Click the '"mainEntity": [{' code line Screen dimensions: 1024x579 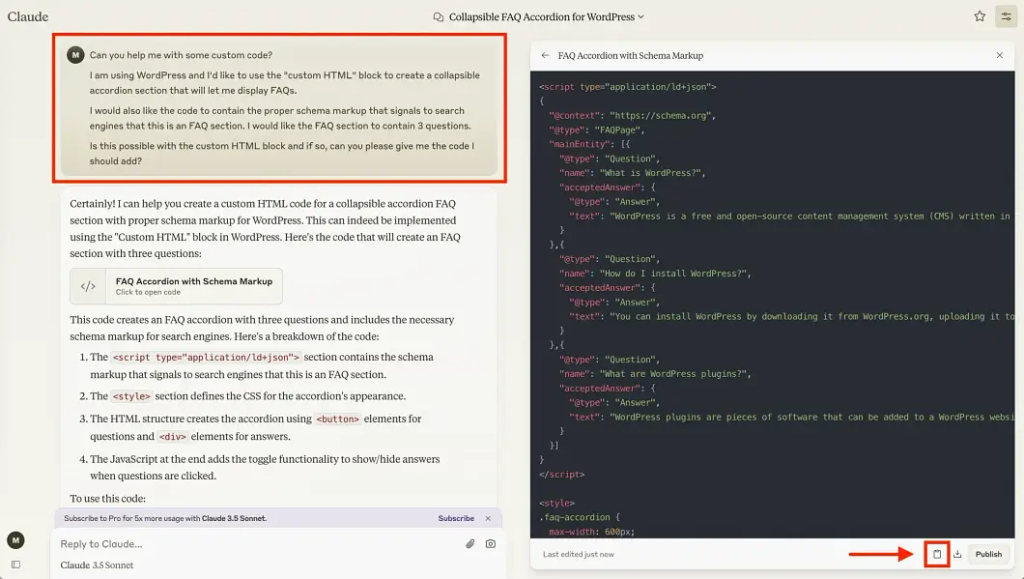pyautogui.click(x=589, y=144)
